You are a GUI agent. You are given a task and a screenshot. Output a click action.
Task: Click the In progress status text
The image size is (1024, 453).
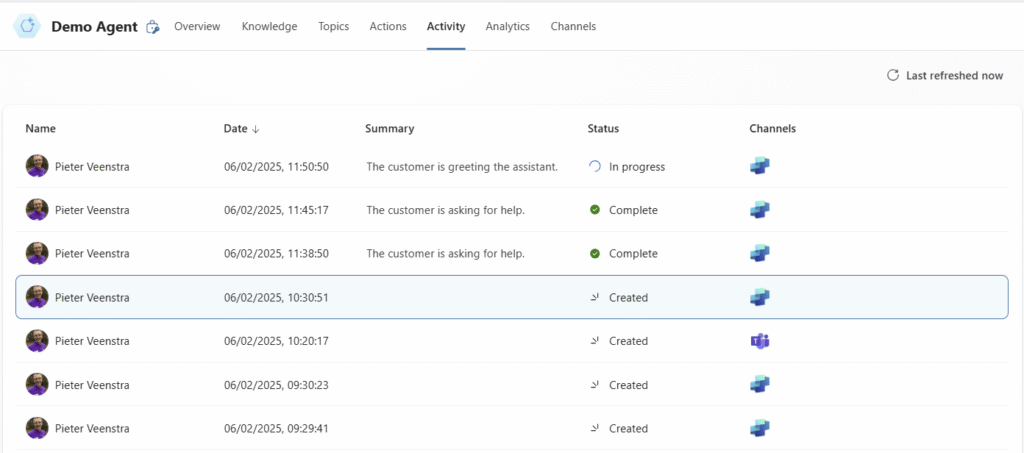637,166
